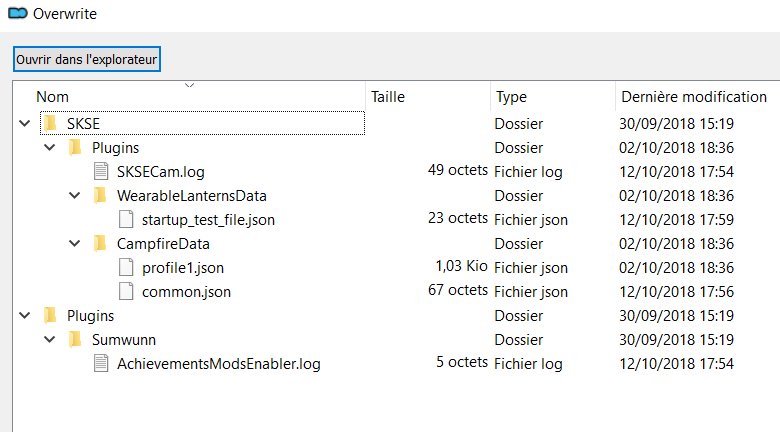Screen dimensions: 780x432
Task: Click the SKSE folder icon
Action: pyautogui.click(x=50, y=124)
